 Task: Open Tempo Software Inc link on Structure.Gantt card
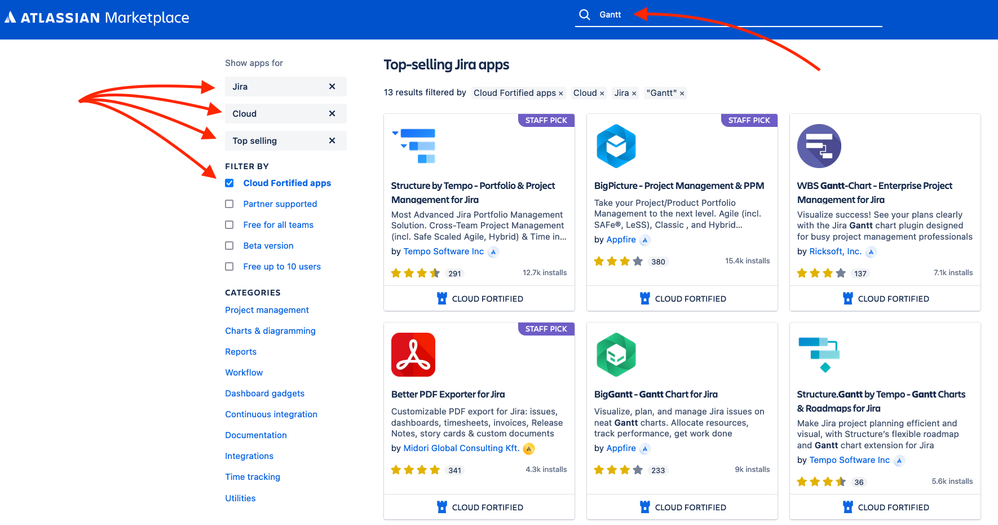click(850, 460)
